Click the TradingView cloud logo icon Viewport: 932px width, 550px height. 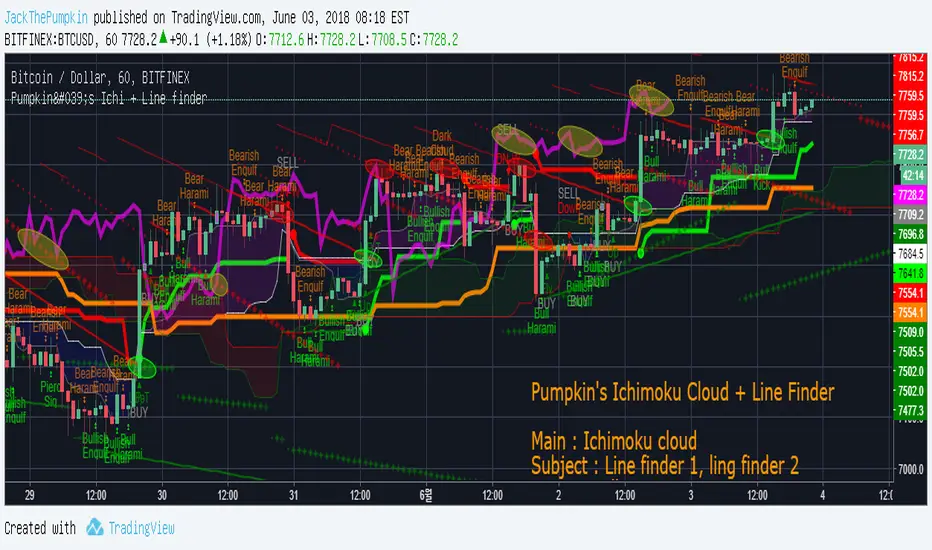[95, 527]
